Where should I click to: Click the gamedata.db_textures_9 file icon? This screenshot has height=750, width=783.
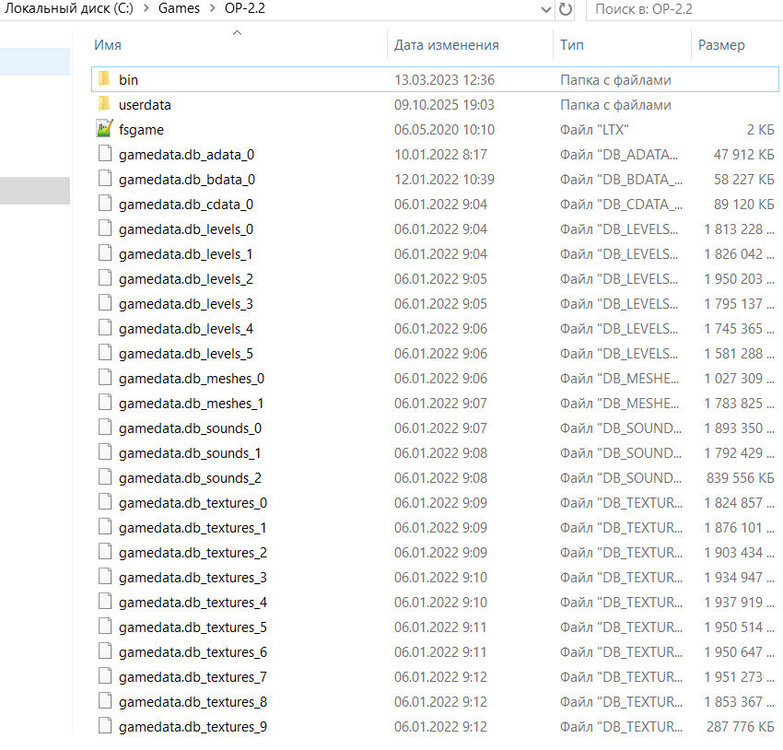click(104, 727)
